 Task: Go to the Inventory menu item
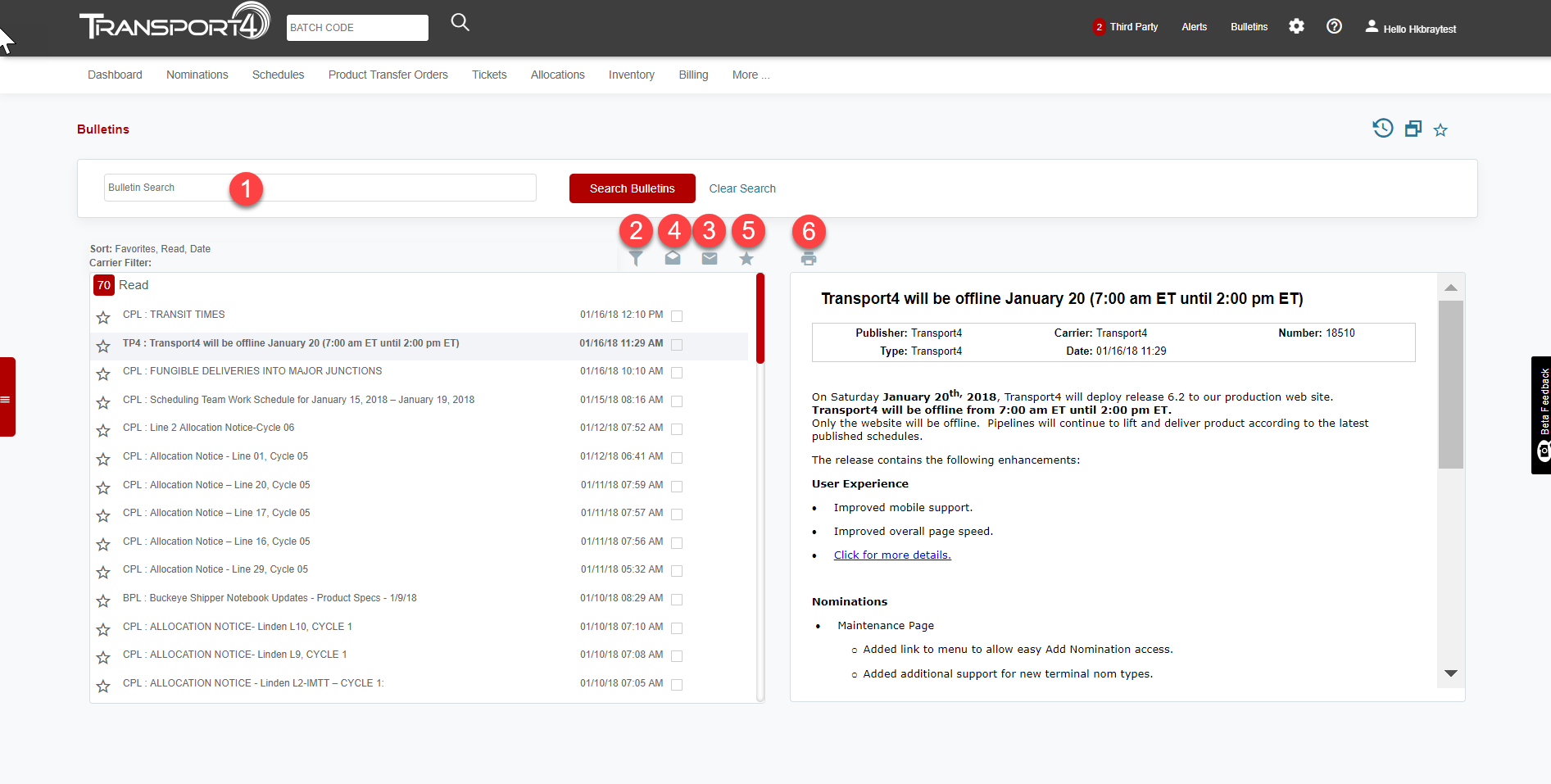point(631,75)
